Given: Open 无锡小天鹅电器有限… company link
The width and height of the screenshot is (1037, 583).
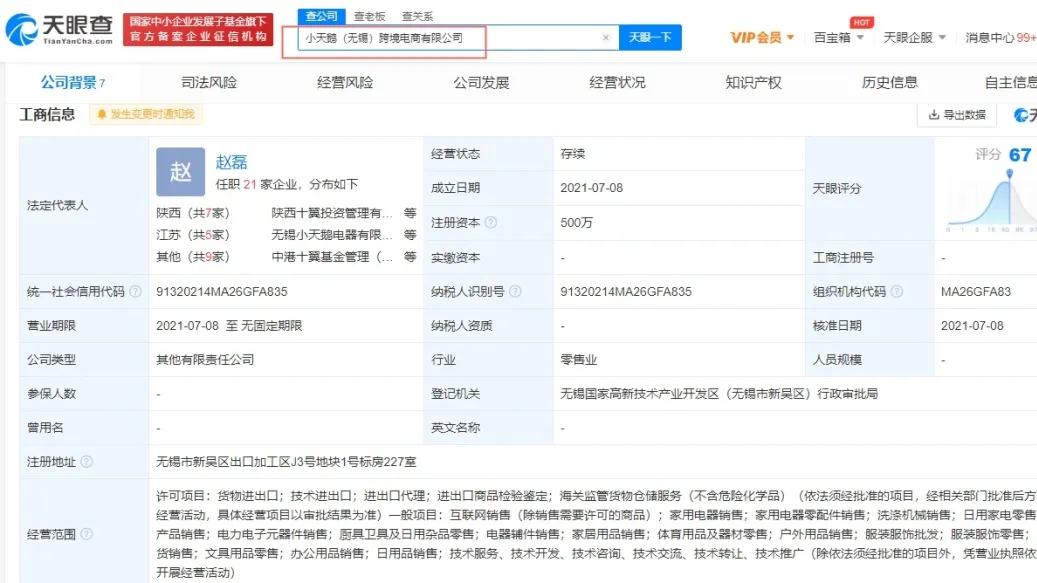Looking at the screenshot, I should pyautogui.click(x=332, y=235).
